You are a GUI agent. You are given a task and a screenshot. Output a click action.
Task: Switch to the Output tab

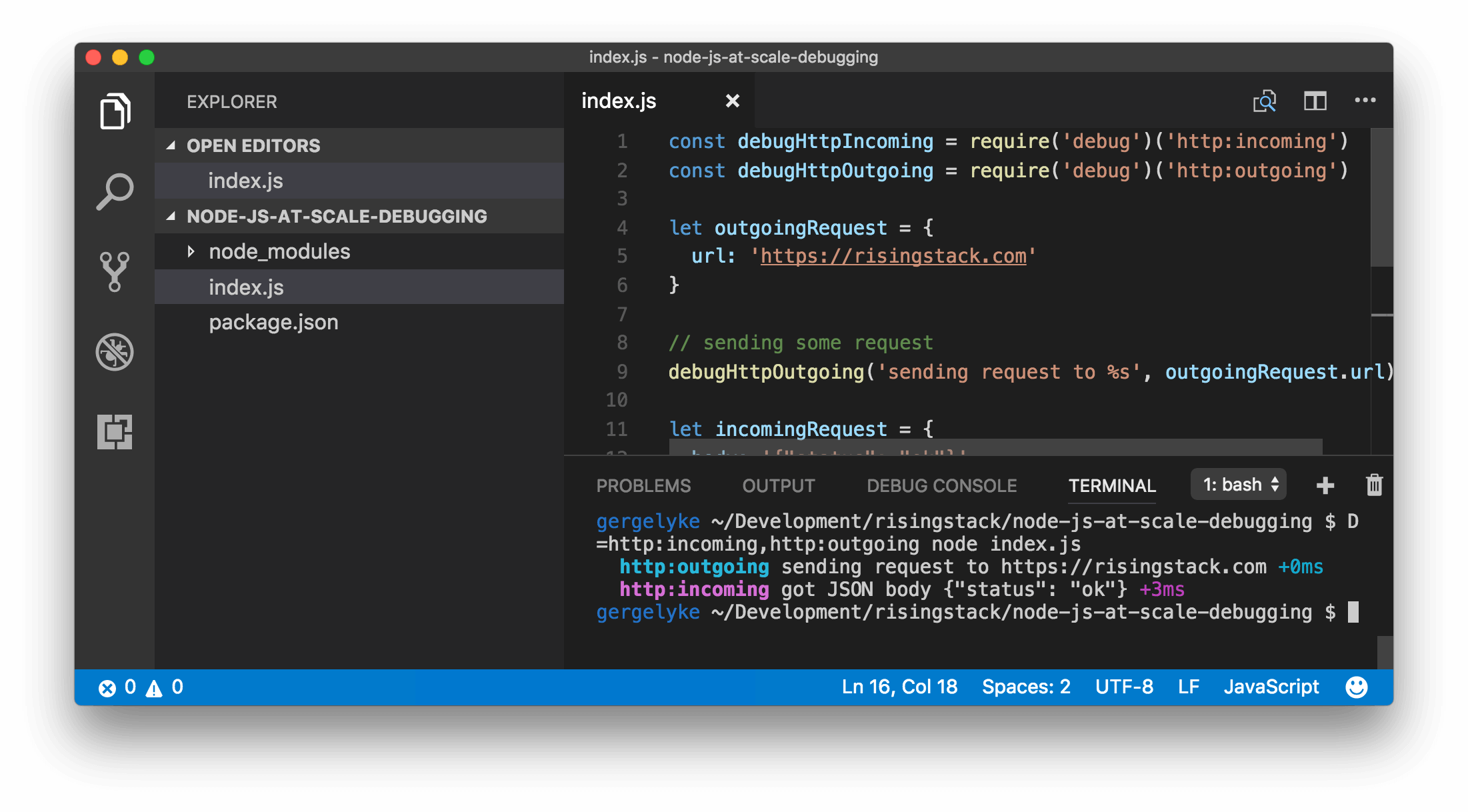pos(778,485)
